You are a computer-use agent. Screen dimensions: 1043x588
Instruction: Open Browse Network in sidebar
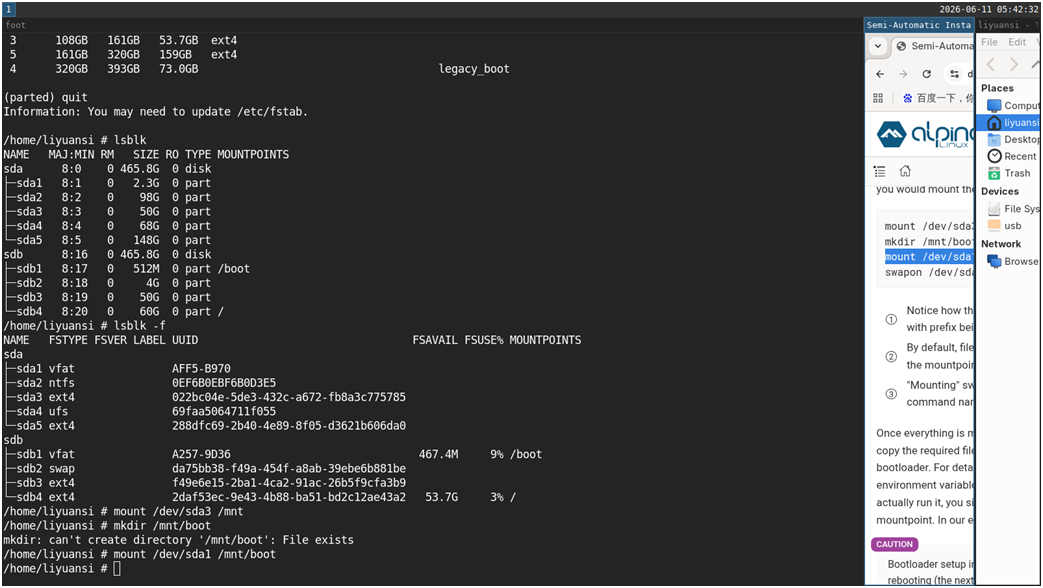tap(1012, 261)
